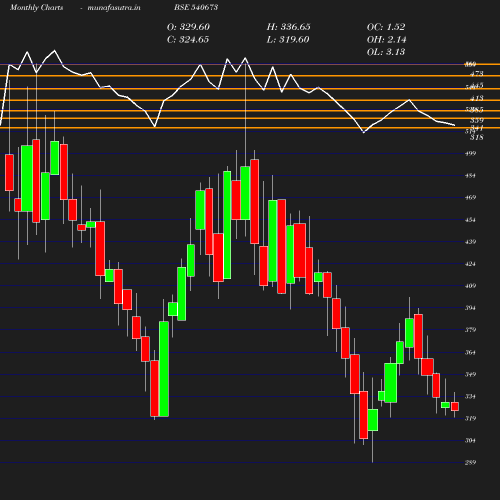Screen dimensions: 500x500
Task: Click the 499 price axis label
Action: coord(470,154)
